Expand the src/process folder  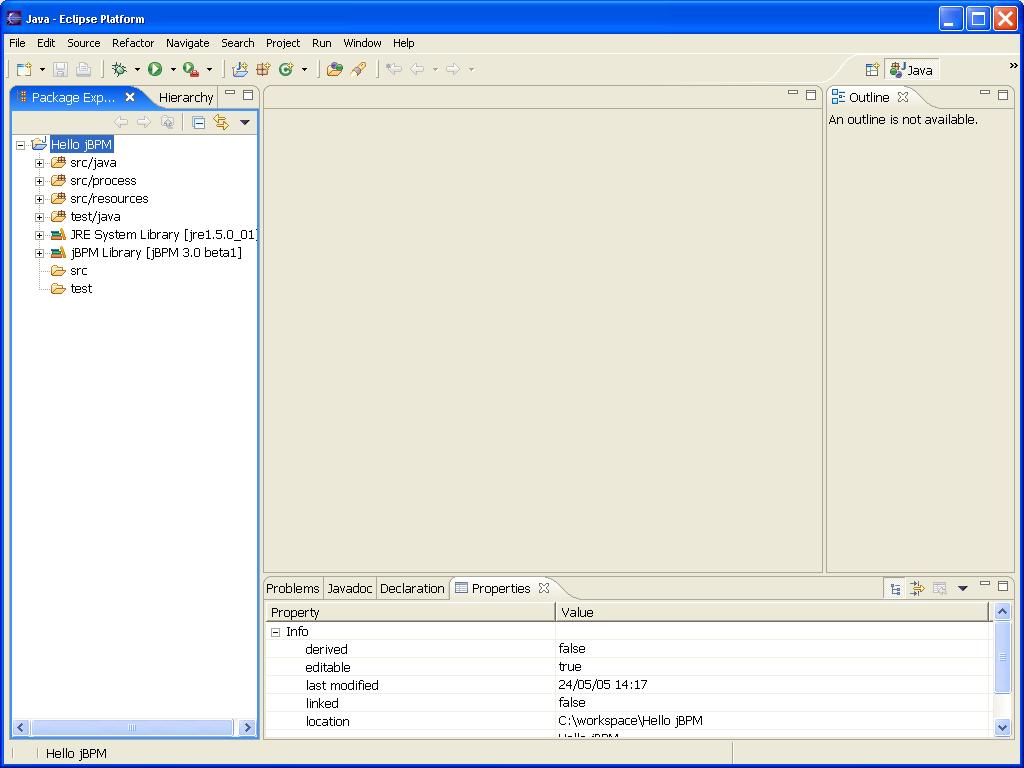click(x=39, y=181)
